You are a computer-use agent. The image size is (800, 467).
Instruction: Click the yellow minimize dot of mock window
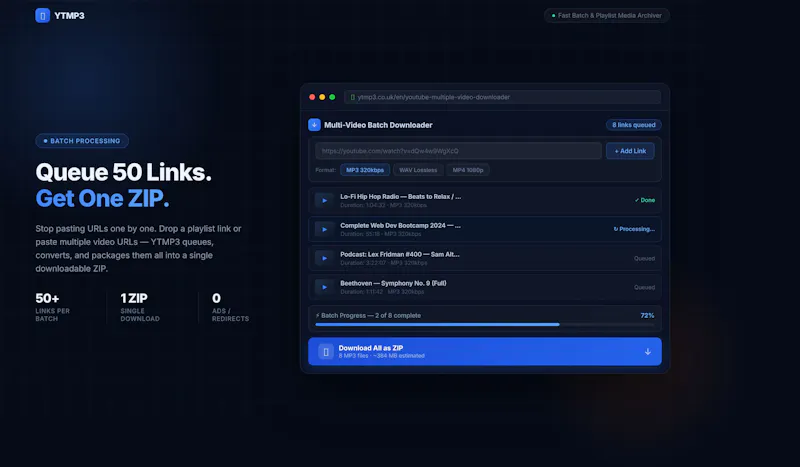coord(322,97)
